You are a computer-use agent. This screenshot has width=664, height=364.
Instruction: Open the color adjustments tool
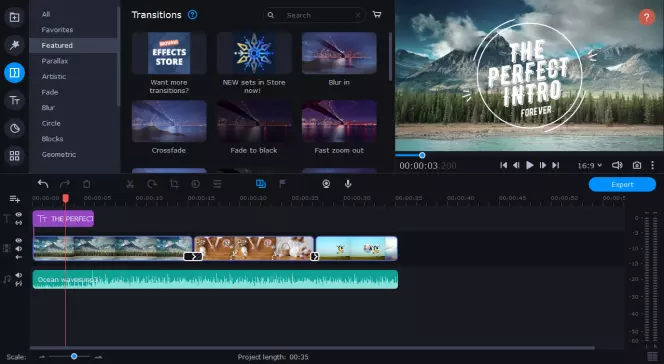coord(195,184)
